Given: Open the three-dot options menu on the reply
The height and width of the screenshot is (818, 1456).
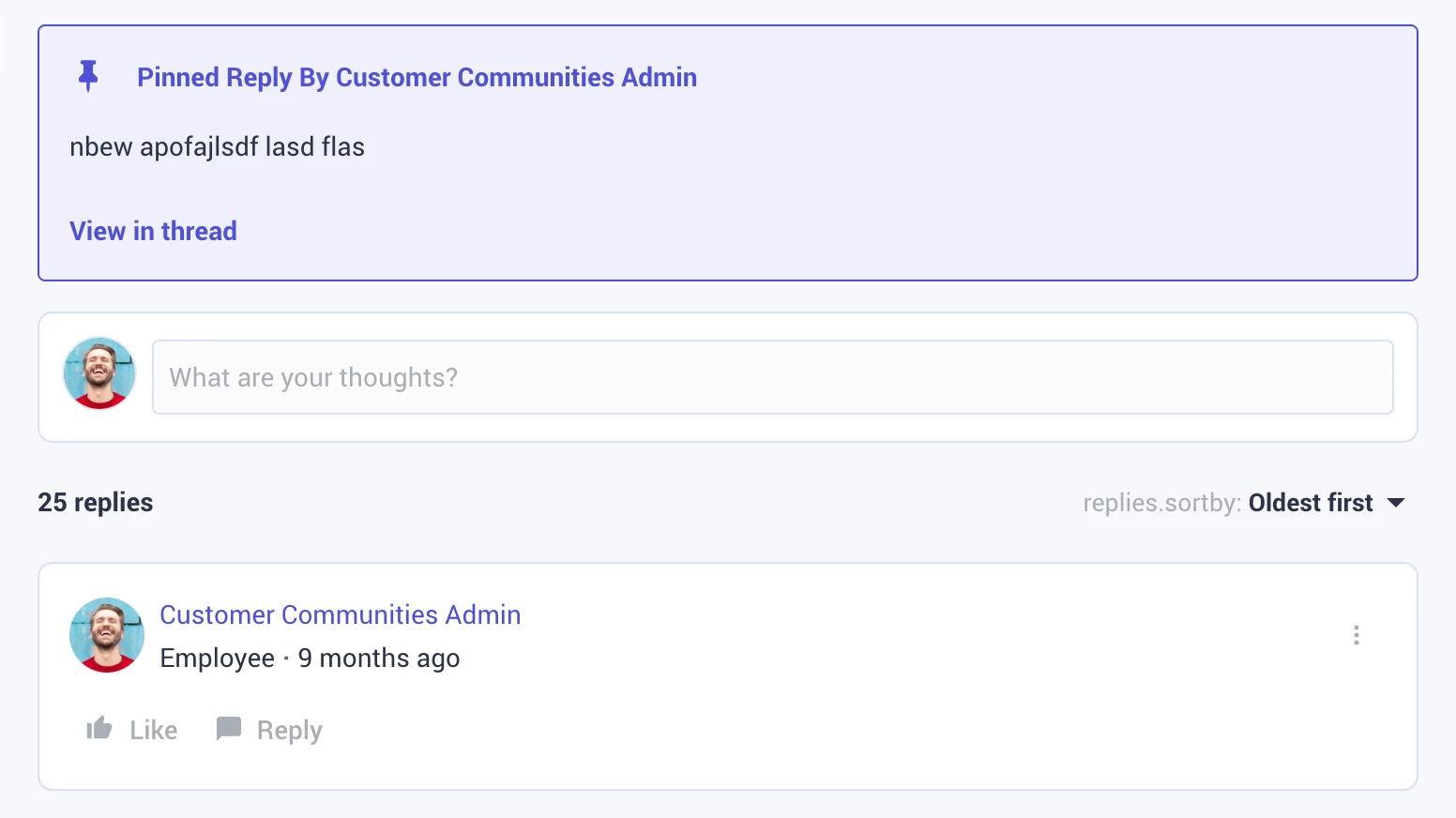Looking at the screenshot, I should click(1357, 635).
